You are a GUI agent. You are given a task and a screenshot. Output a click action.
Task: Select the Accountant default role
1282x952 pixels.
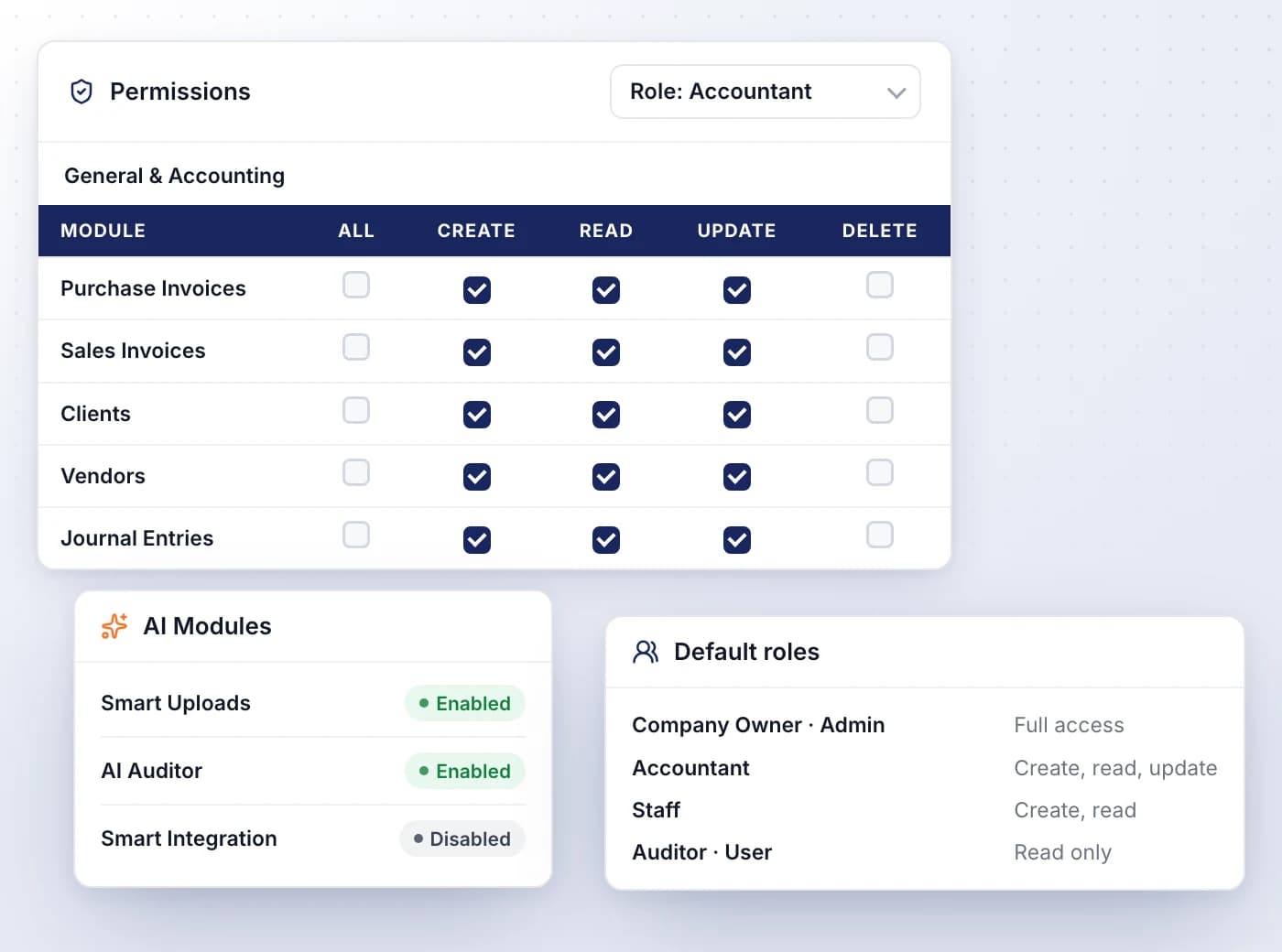pos(690,768)
